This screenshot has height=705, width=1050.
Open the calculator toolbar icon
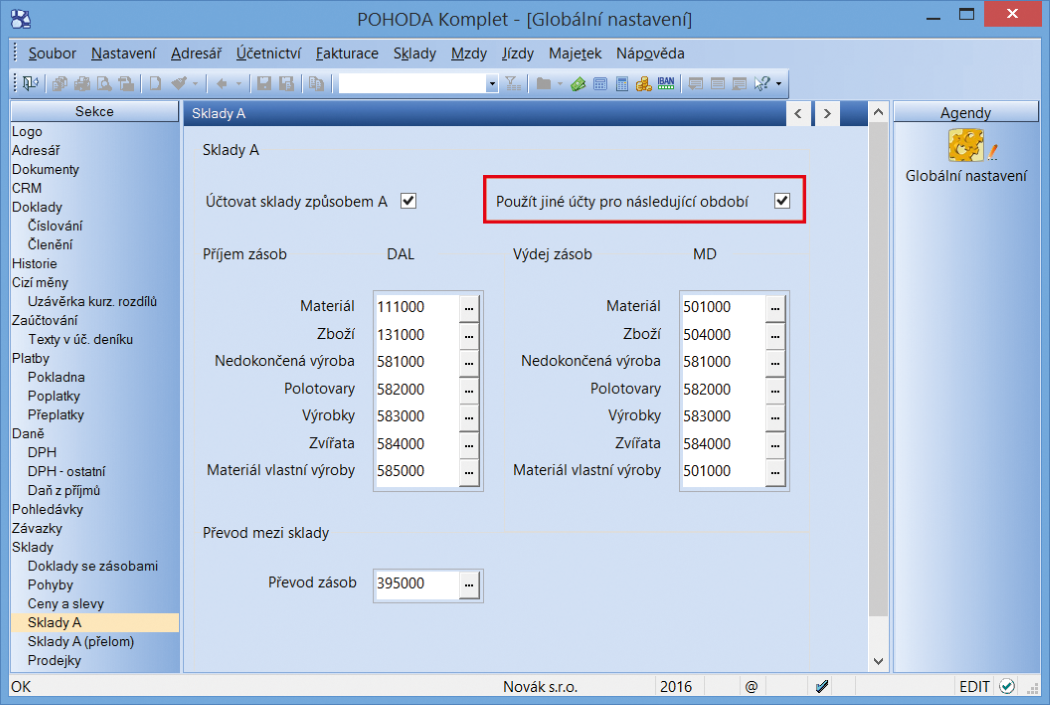[x=622, y=84]
